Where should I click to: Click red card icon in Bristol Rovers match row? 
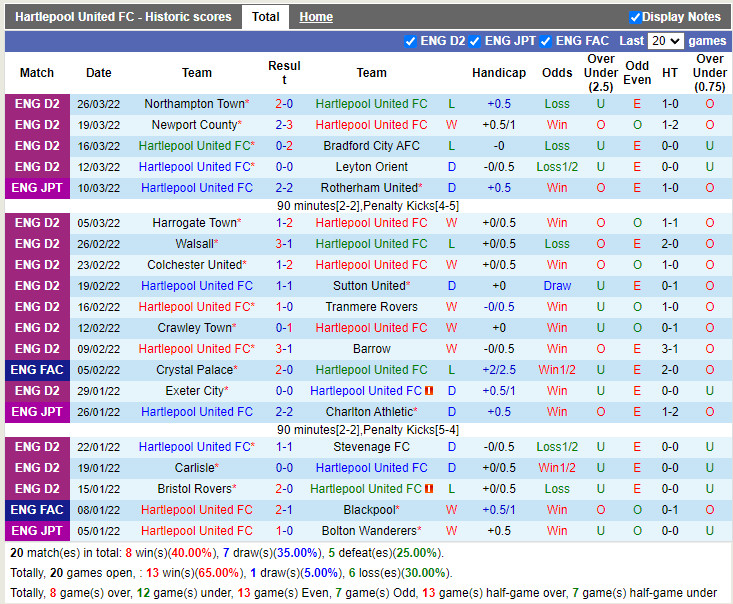[428, 489]
